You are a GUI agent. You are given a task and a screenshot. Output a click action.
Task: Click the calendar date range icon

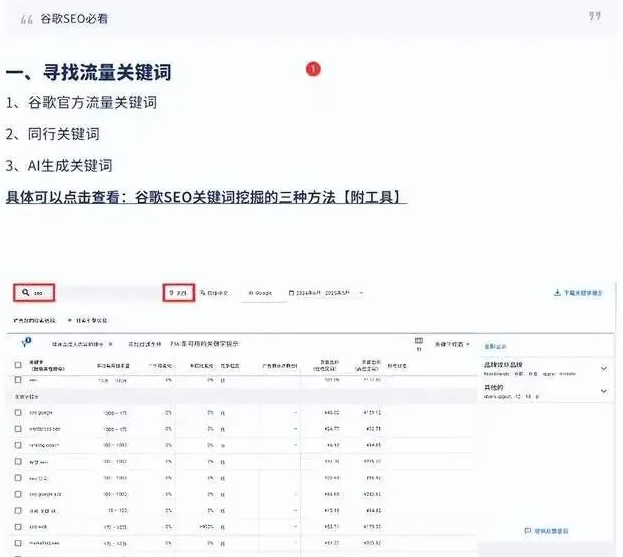tap(291, 293)
